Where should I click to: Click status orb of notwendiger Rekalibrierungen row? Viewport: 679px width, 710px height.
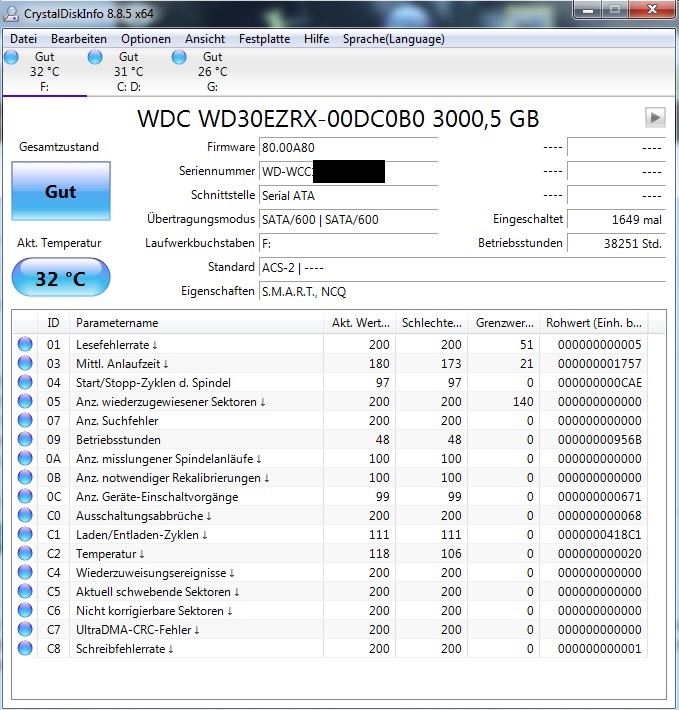(25, 477)
